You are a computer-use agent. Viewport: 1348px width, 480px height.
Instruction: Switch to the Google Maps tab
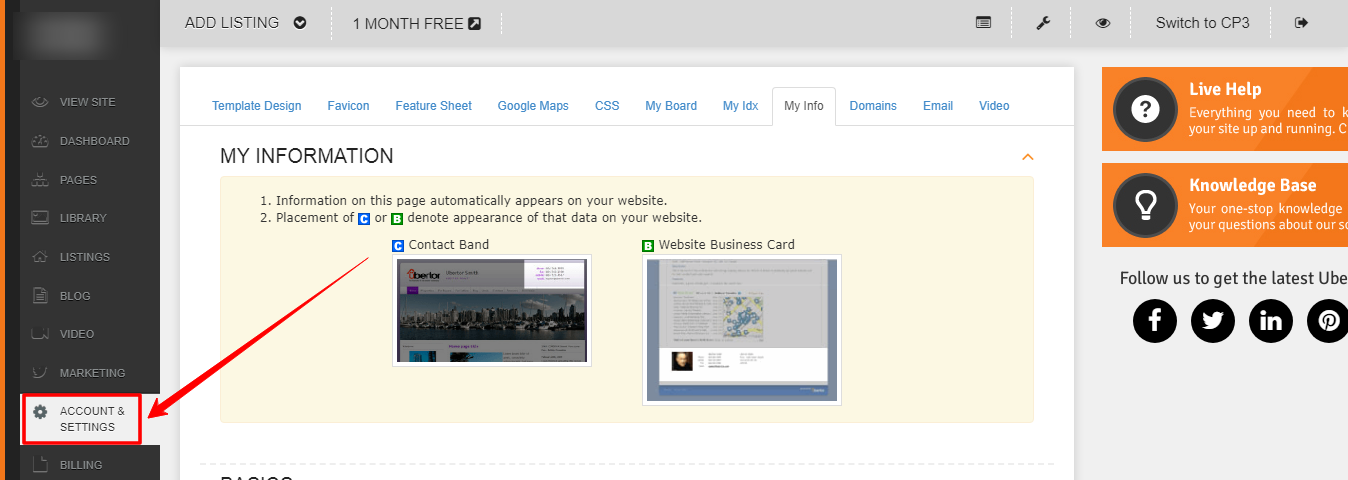tap(533, 106)
